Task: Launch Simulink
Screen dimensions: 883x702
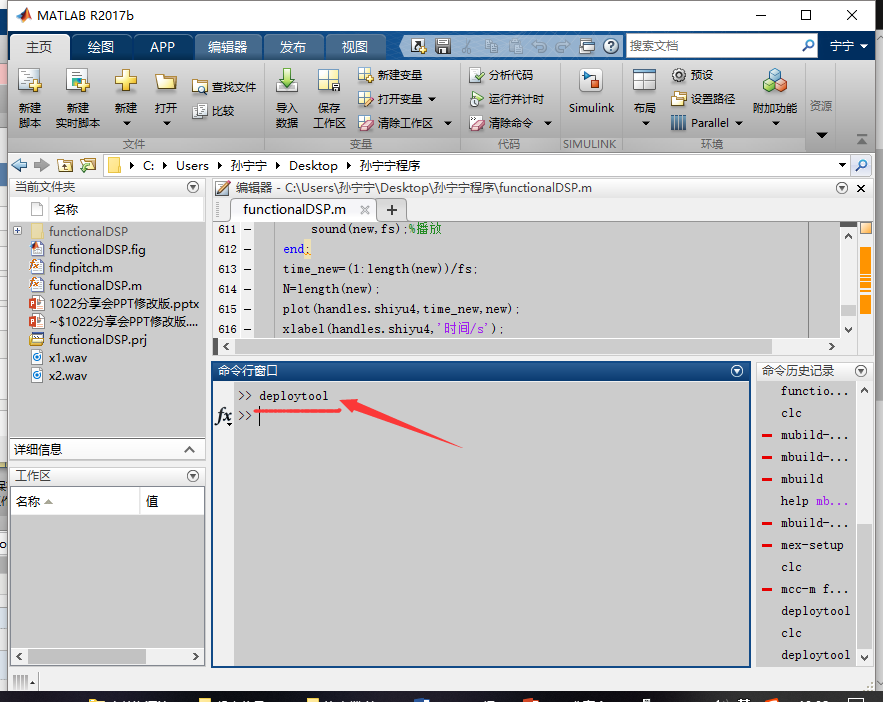Action: click(591, 92)
